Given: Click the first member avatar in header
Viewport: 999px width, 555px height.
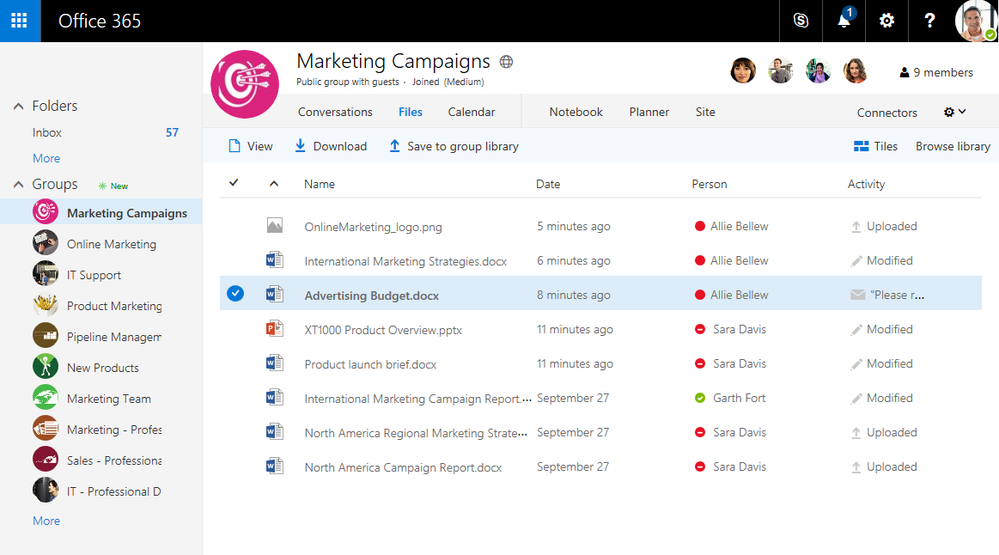Looking at the screenshot, I should [x=743, y=71].
